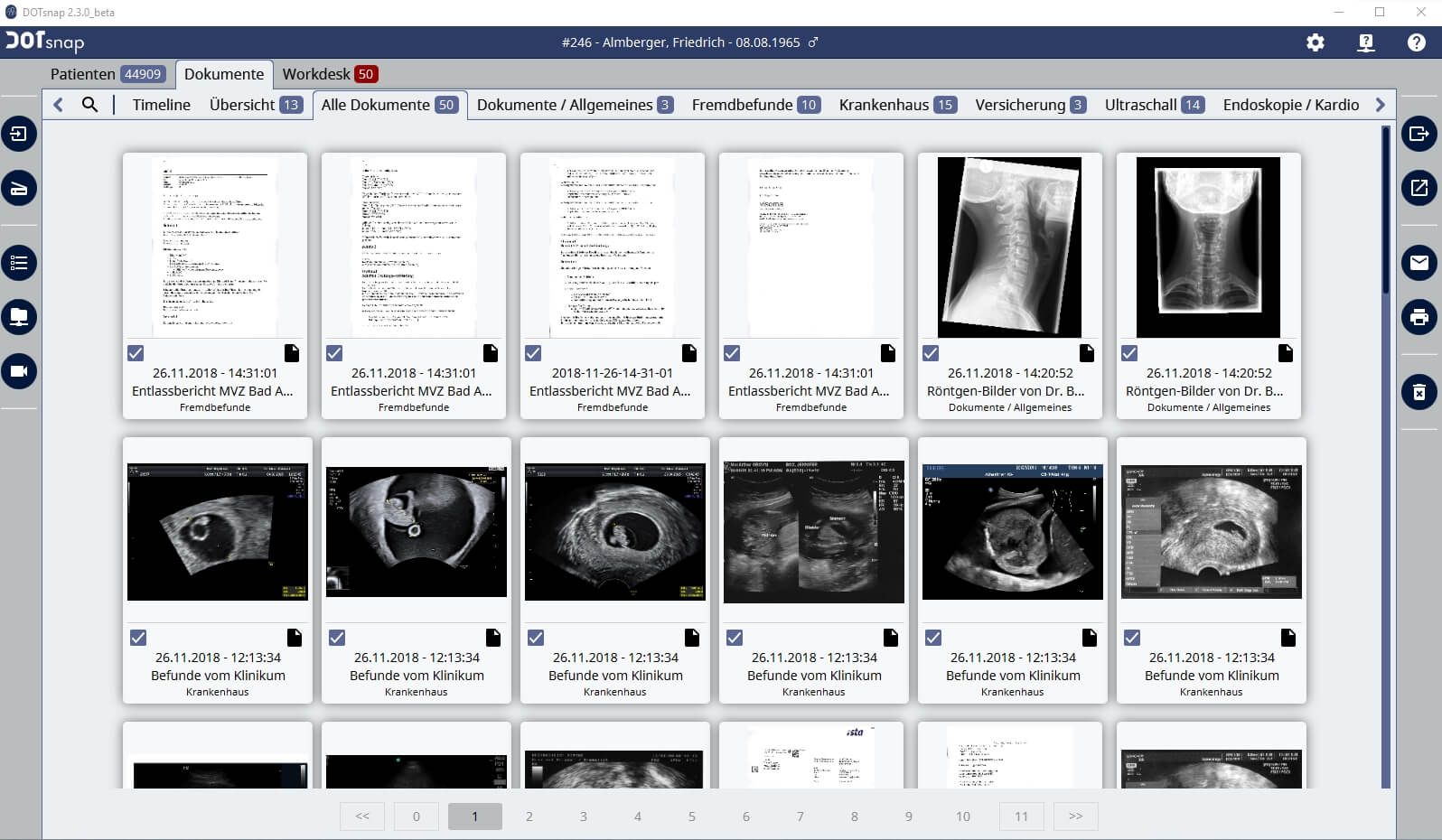Viewport: 1442px width, 840px height.
Task: Click the search magnifier icon
Action: point(89,105)
